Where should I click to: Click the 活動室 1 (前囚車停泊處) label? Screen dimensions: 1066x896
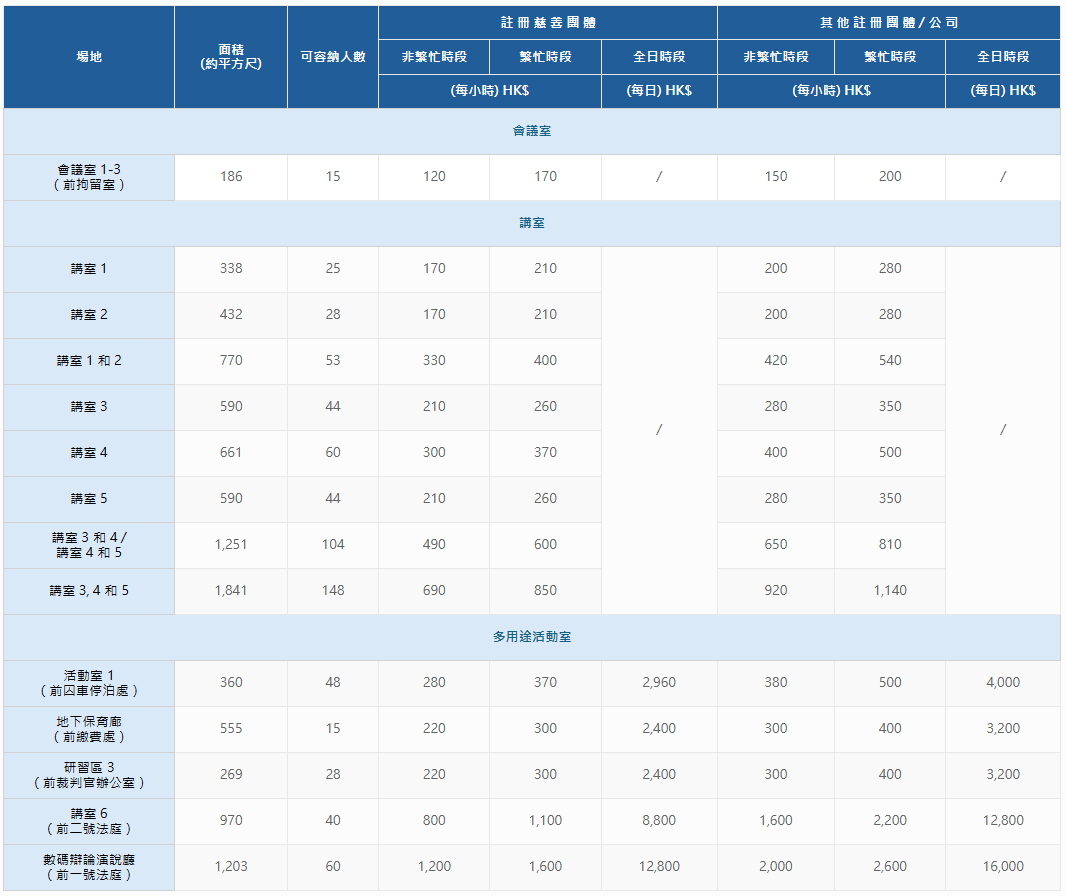pyautogui.click(x=89, y=683)
